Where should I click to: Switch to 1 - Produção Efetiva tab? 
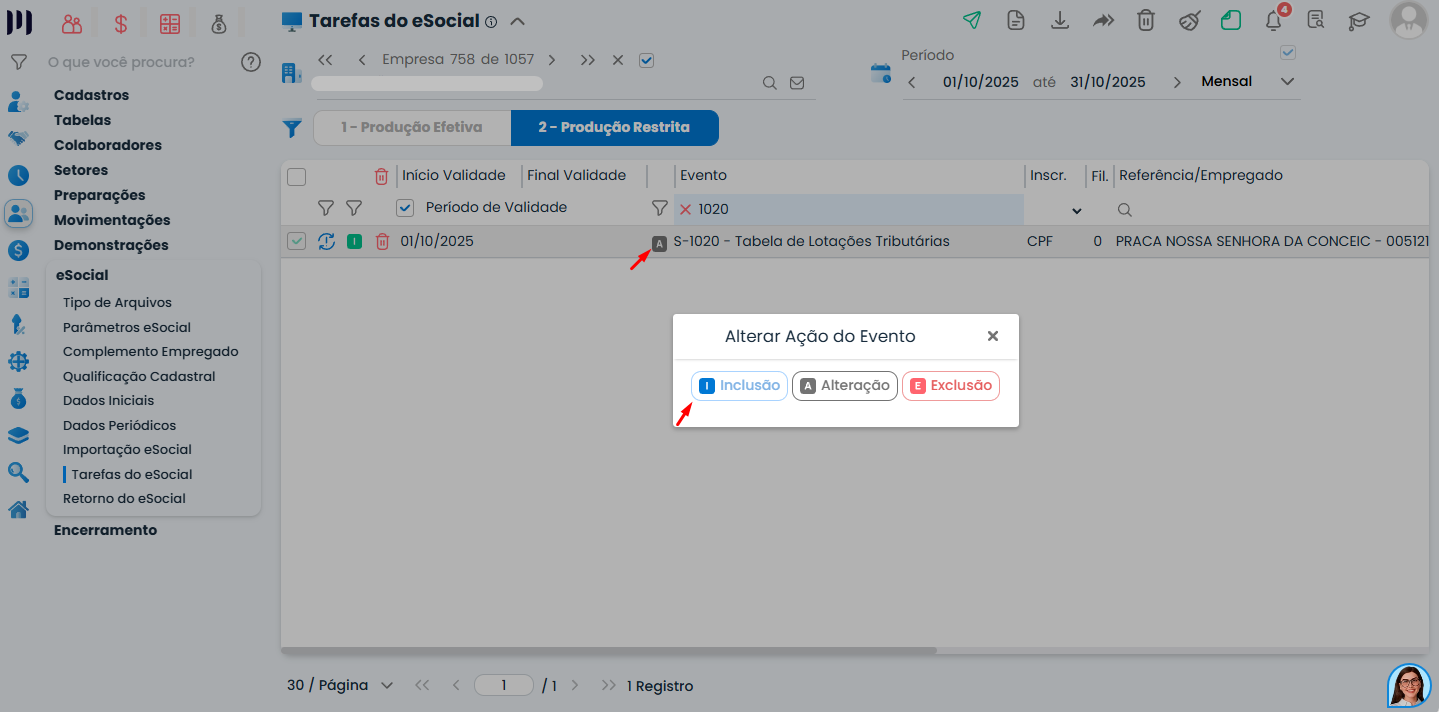pos(411,128)
